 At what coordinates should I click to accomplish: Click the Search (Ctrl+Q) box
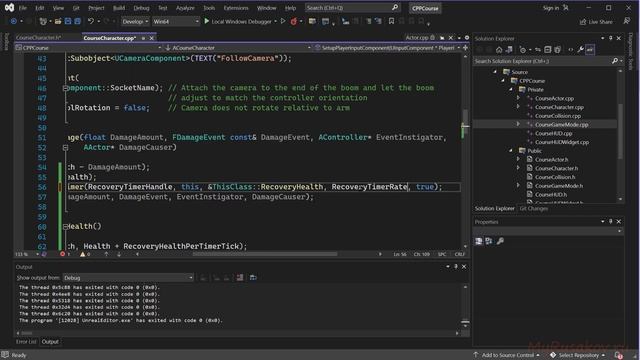point(352,8)
